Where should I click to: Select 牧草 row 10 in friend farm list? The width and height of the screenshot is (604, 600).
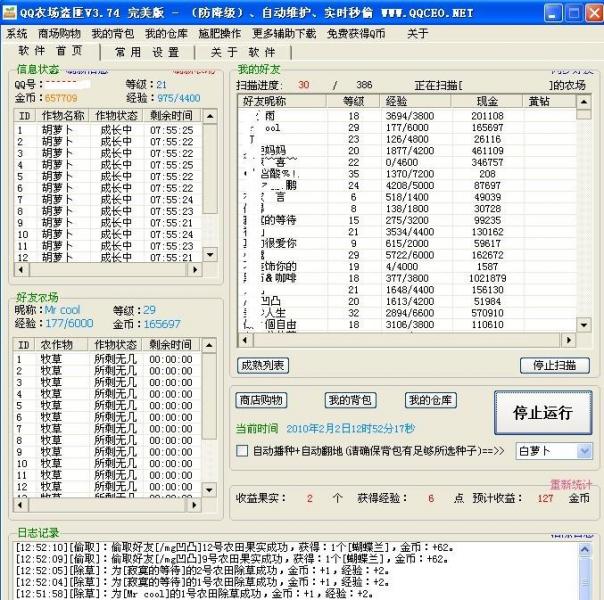[107, 463]
